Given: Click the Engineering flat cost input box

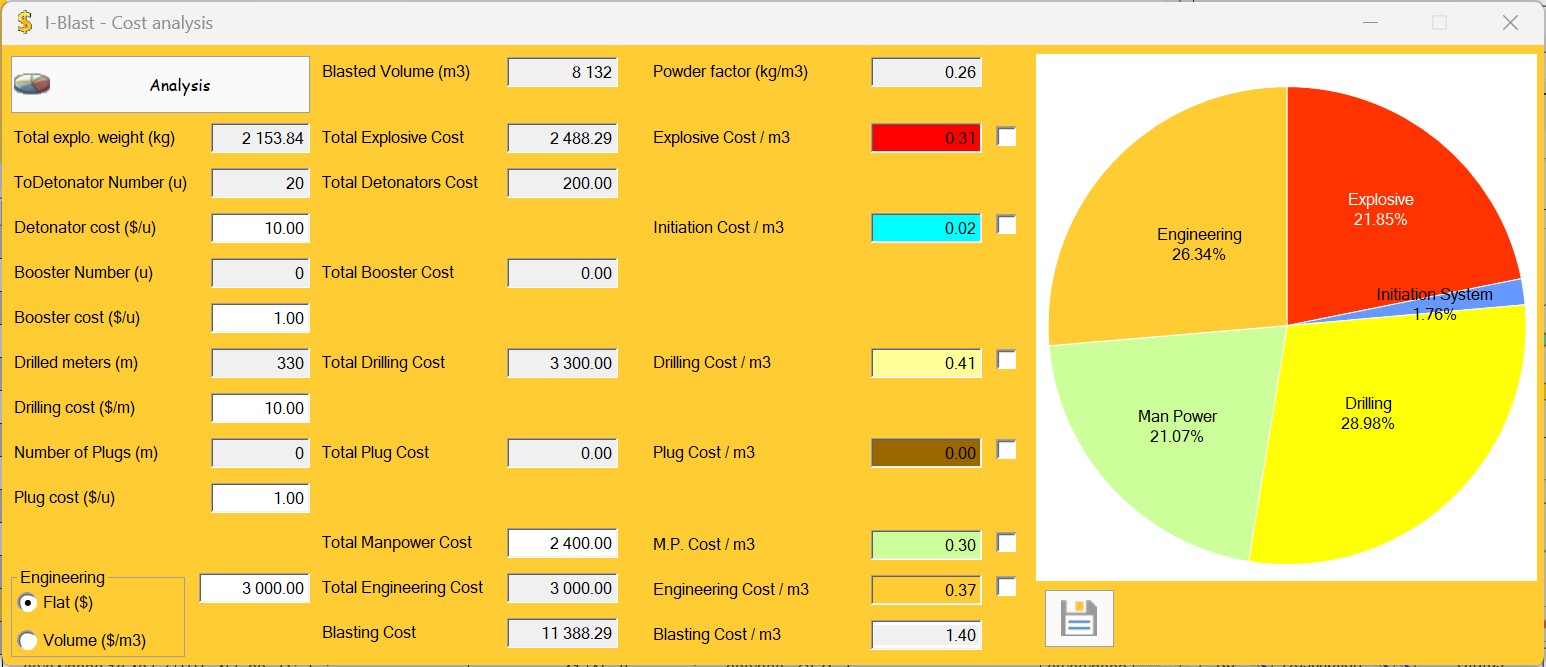Looking at the screenshot, I should point(255,588).
